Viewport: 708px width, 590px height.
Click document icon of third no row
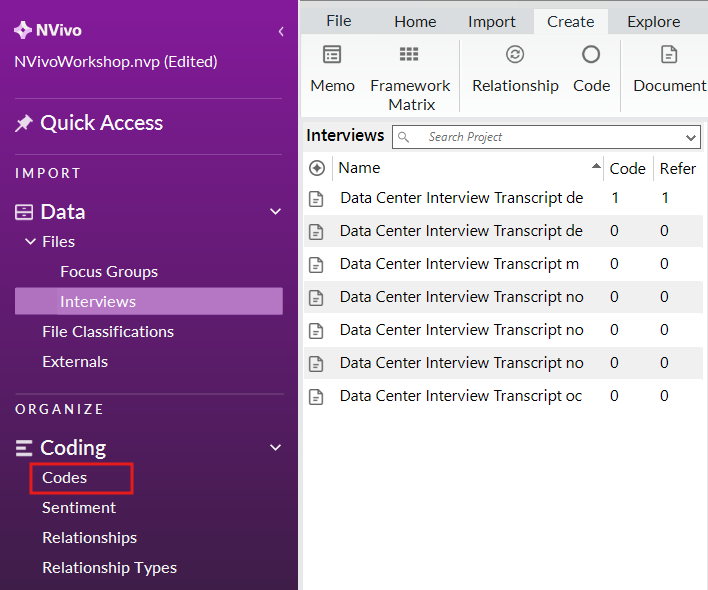point(316,363)
